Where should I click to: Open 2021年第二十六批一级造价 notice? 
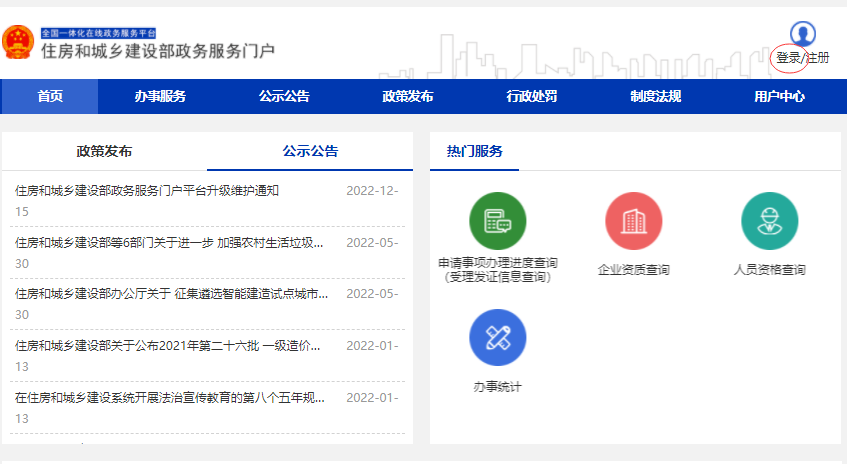point(167,346)
